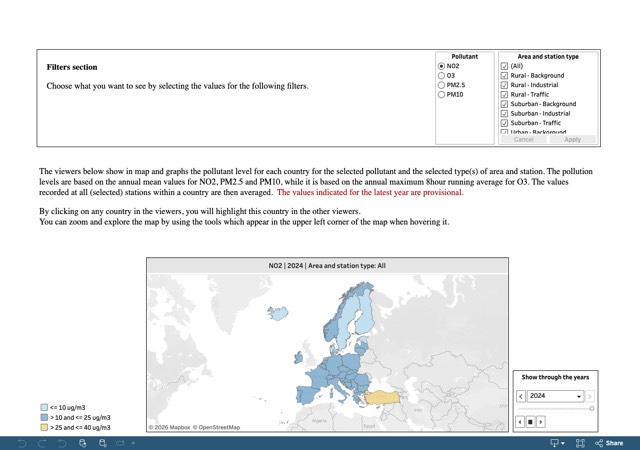Click the 'Area and station type' filter title

click(x=548, y=57)
